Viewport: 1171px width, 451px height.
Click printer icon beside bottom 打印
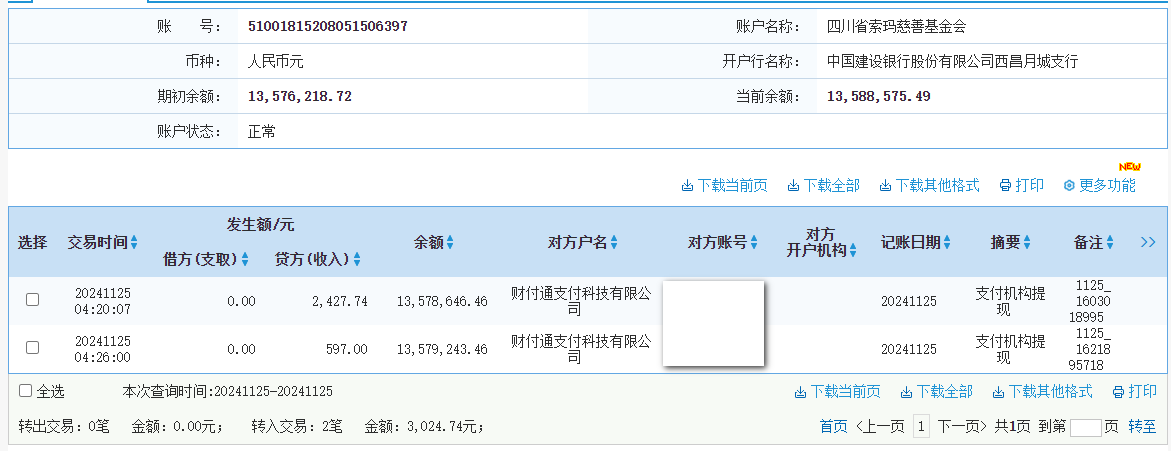[x=1118, y=392]
